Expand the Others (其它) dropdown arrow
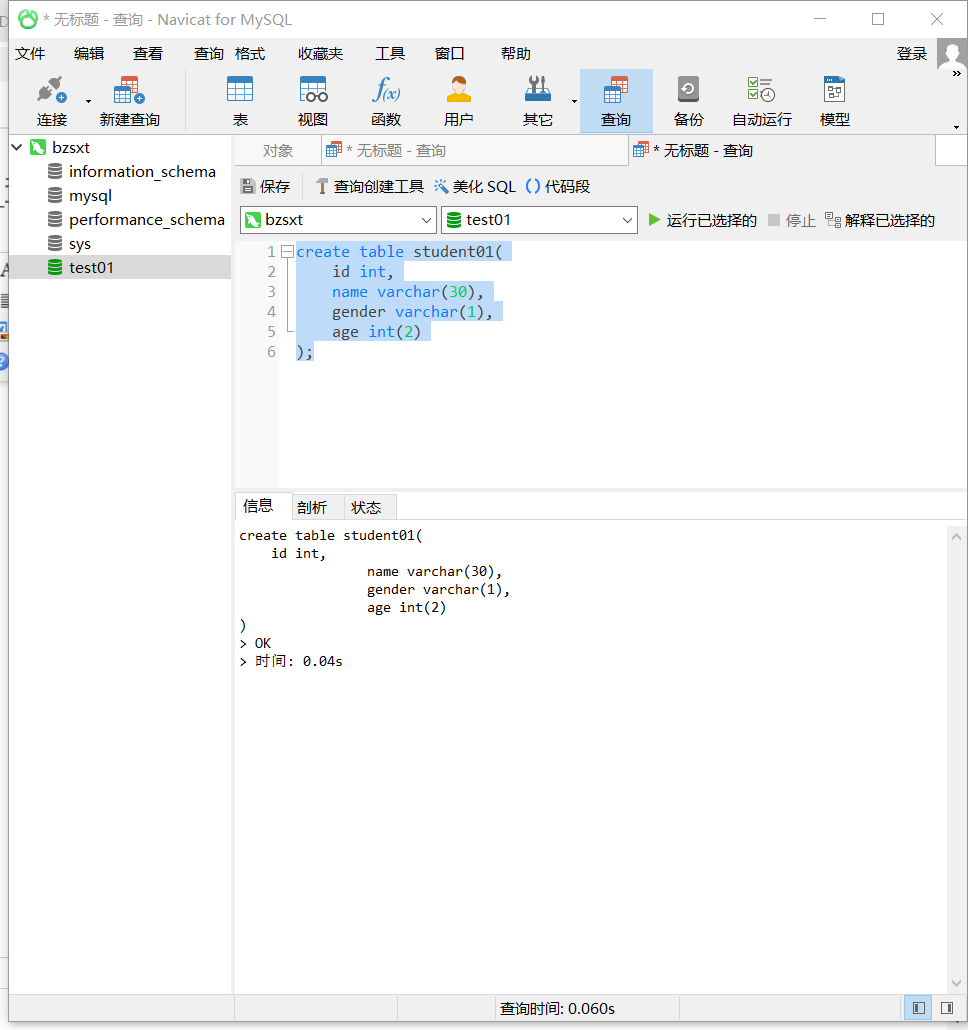This screenshot has height=1030, width=968. click(x=574, y=101)
